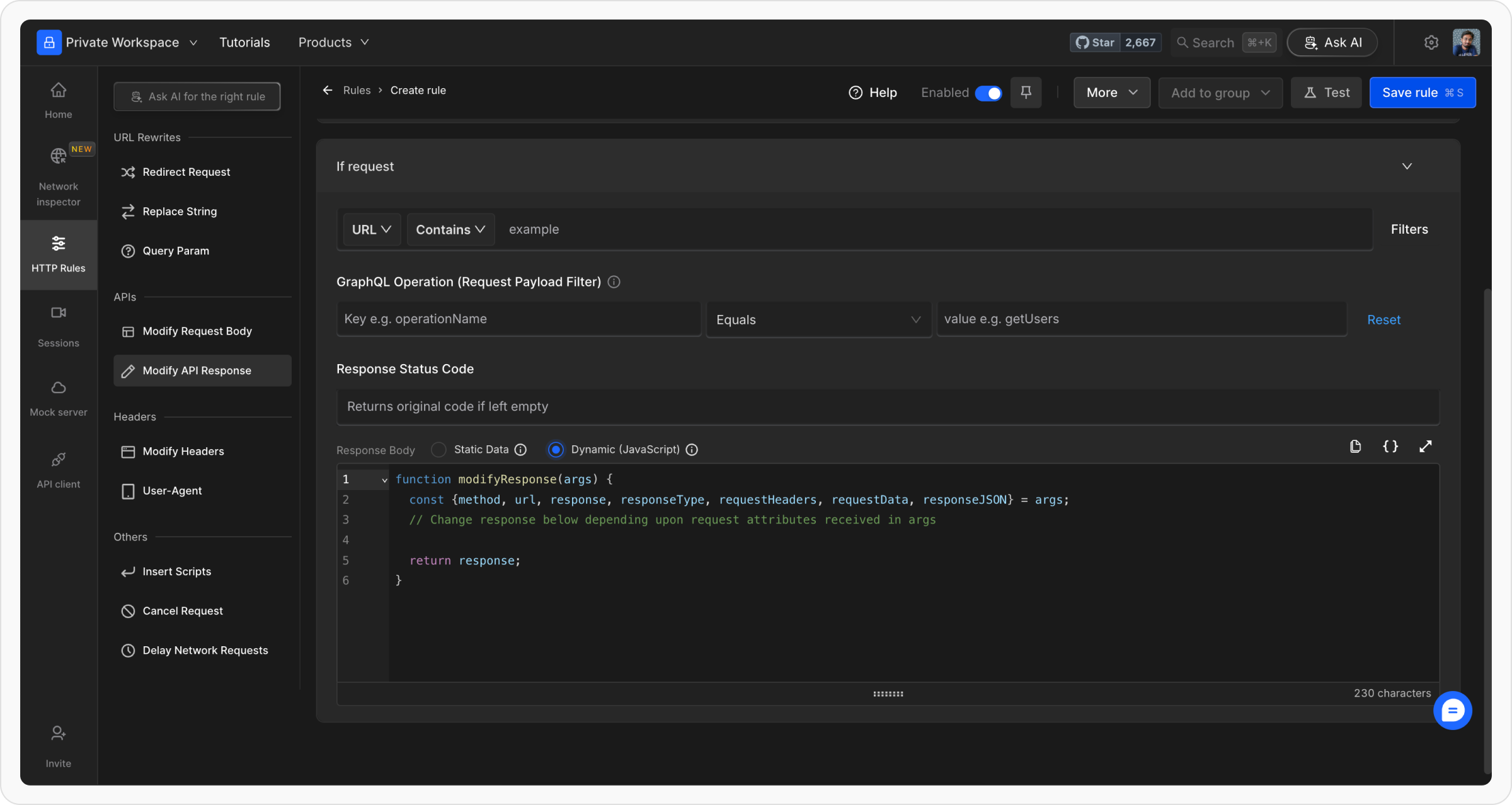Toggle the Enabled switch off
Image resolution: width=1512 pixels, height=805 pixels.
pyautogui.click(x=988, y=93)
